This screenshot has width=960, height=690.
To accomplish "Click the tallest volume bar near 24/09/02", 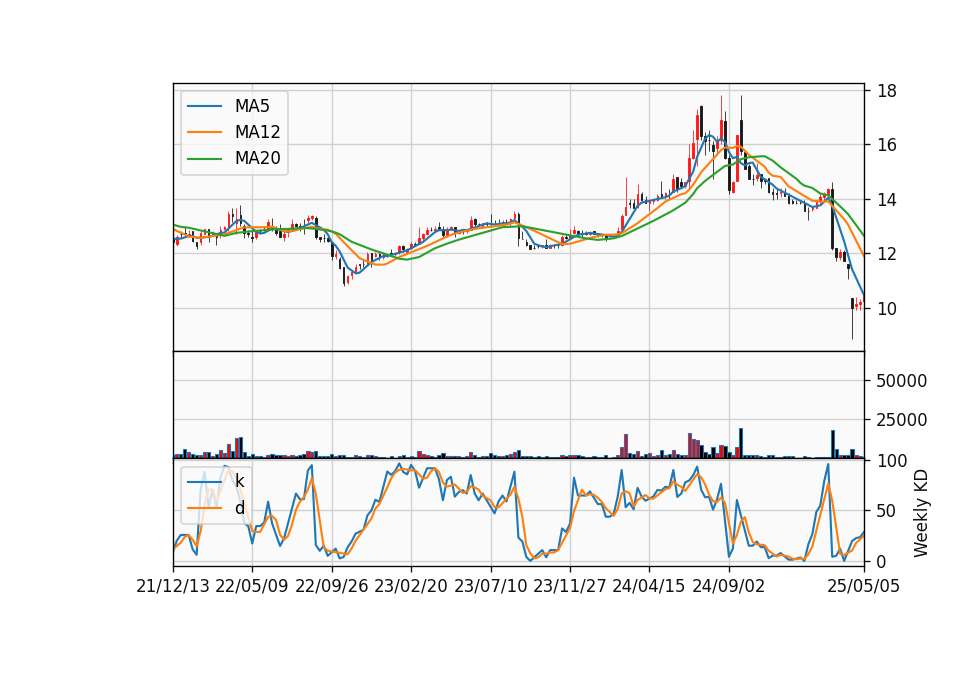I will 741,443.
